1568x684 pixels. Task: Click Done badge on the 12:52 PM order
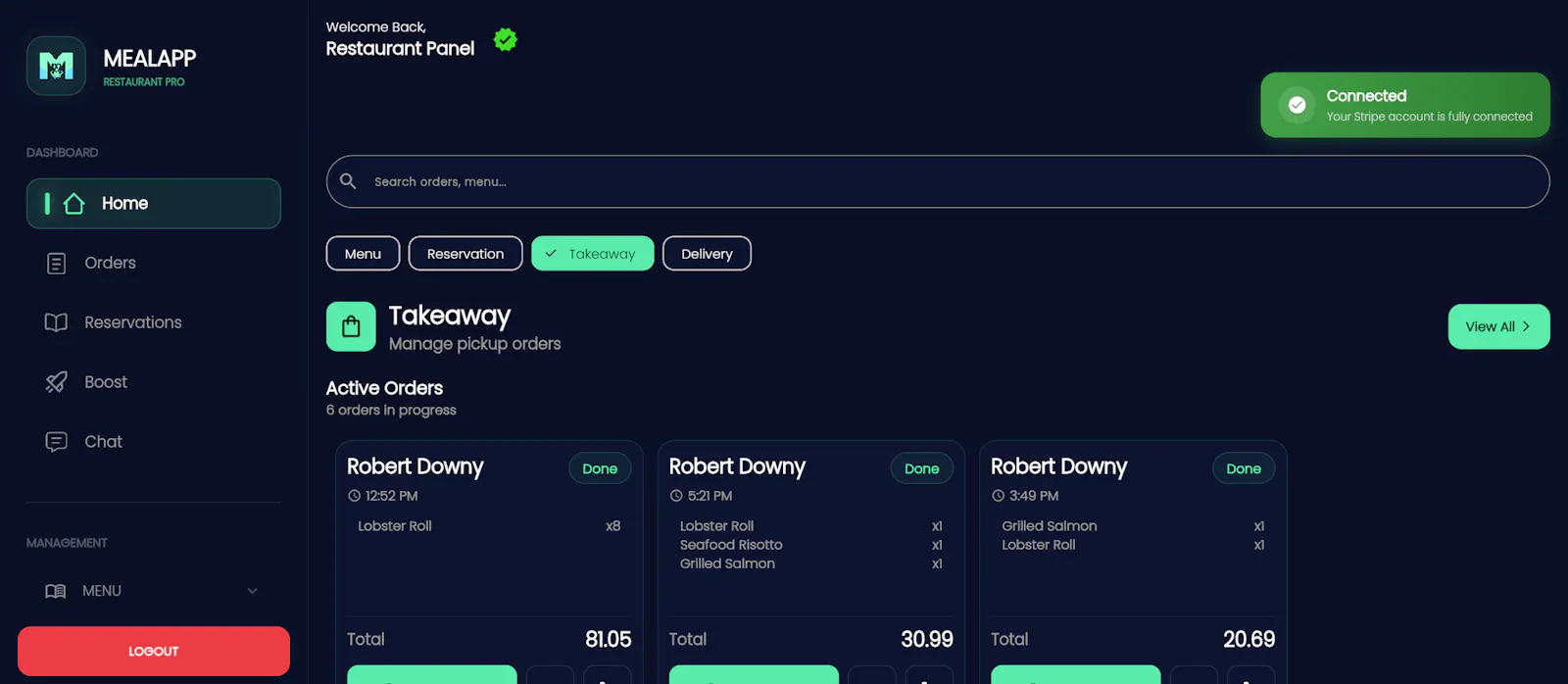(600, 468)
